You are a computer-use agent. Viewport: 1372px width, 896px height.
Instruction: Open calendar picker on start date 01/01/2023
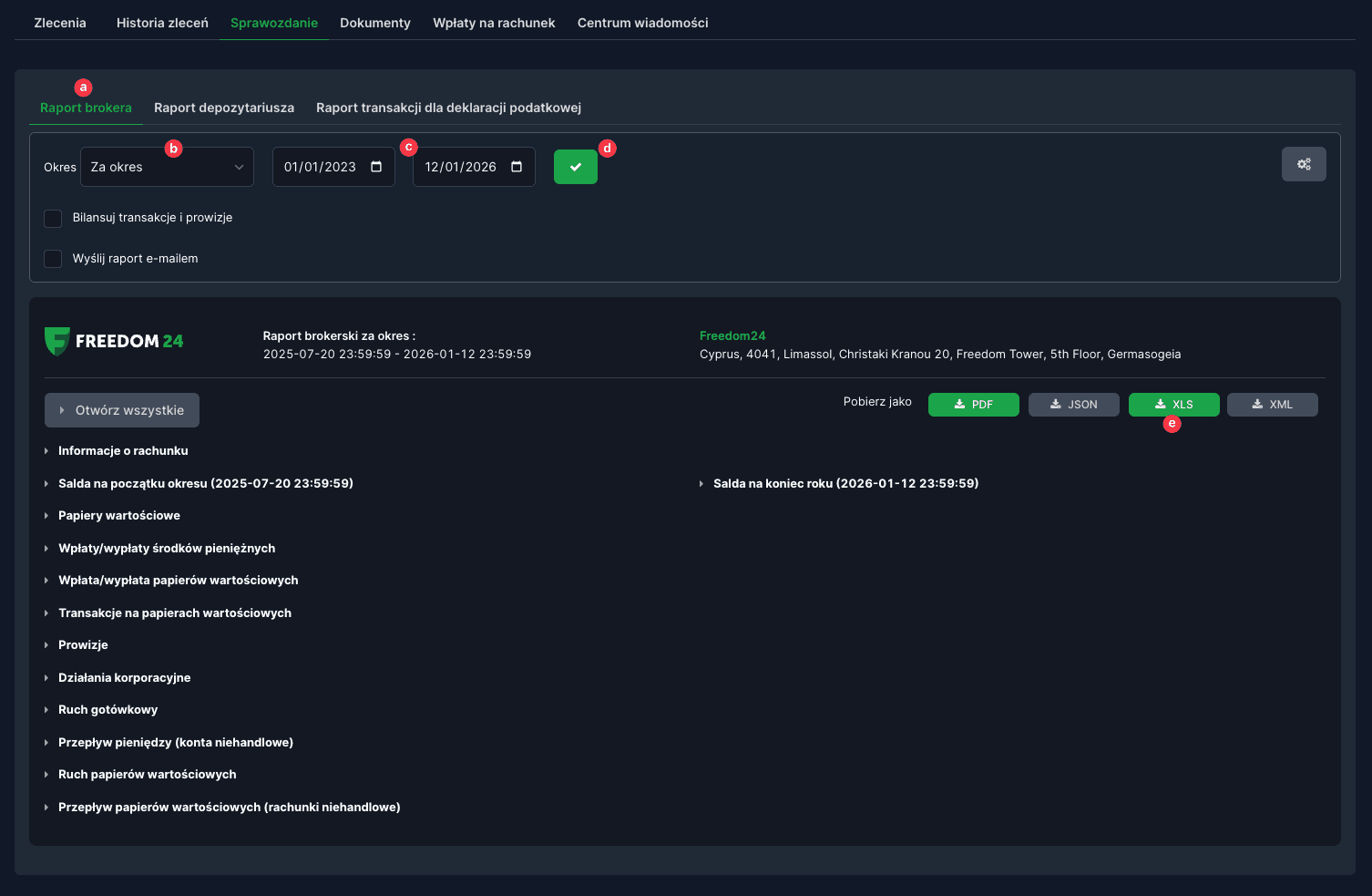click(x=376, y=167)
